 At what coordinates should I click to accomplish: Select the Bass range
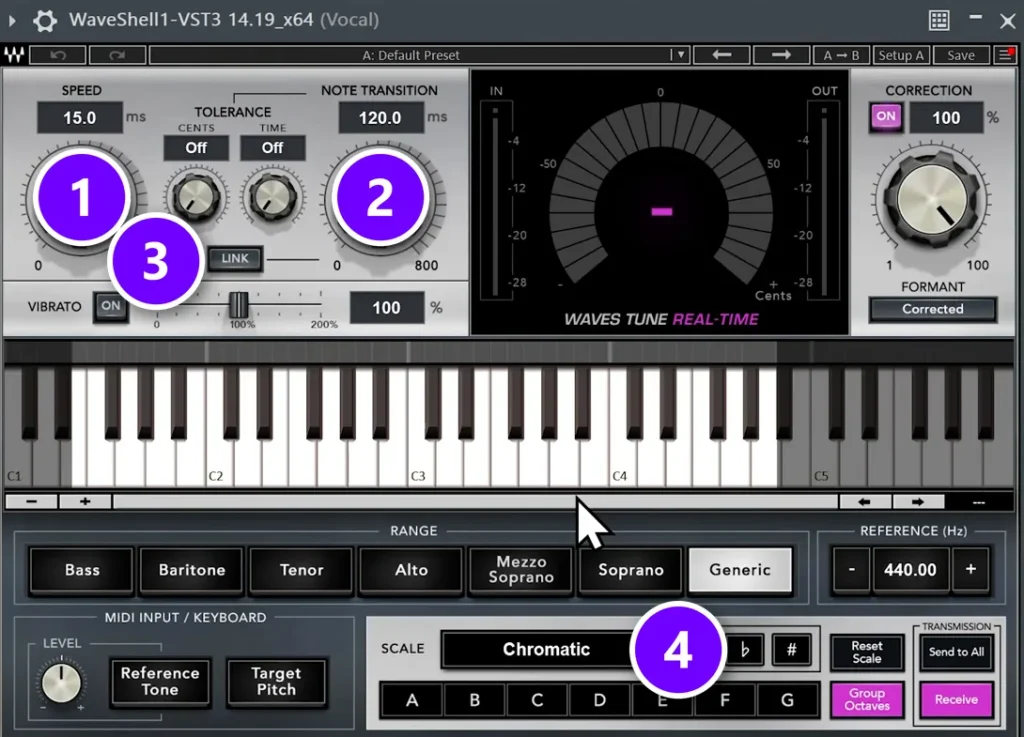tap(82, 570)
